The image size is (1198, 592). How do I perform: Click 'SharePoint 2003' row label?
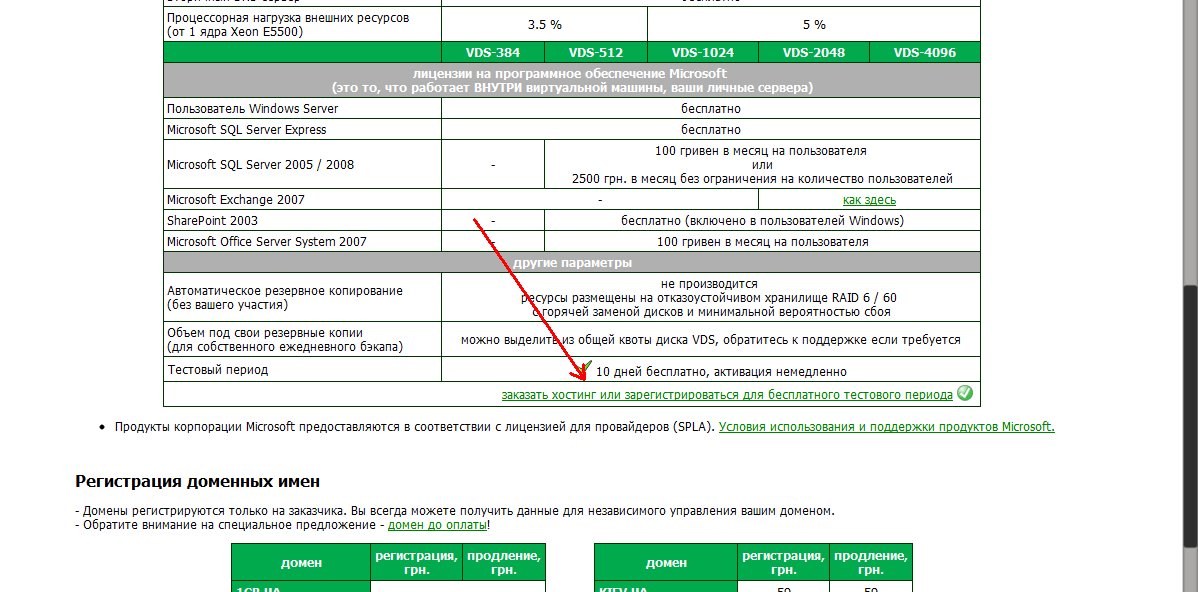coord(212,221)
